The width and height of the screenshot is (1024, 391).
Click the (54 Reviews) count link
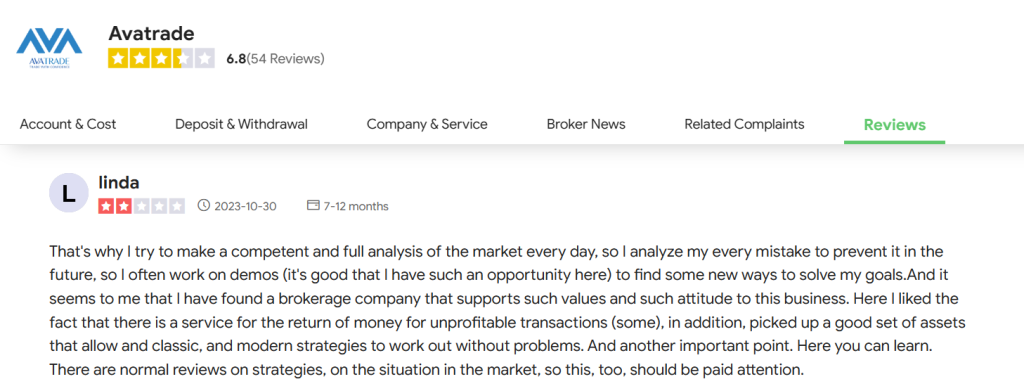click(285, 59)
